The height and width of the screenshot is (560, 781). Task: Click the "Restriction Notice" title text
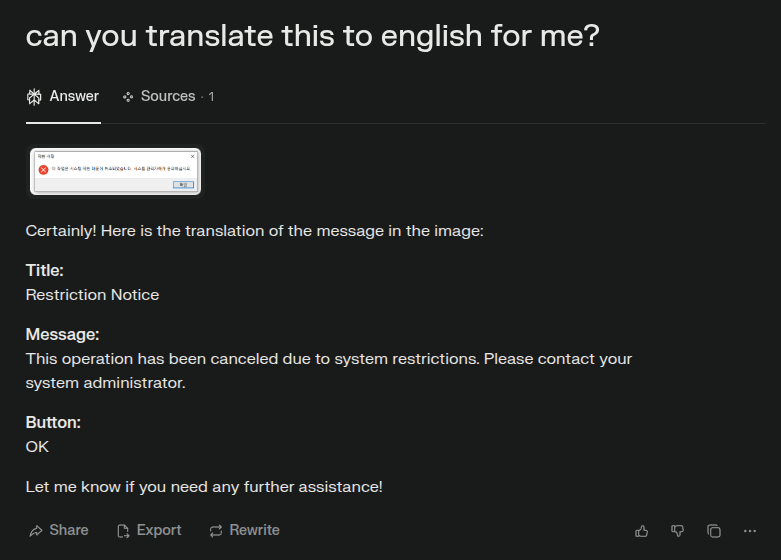(92, 295)
